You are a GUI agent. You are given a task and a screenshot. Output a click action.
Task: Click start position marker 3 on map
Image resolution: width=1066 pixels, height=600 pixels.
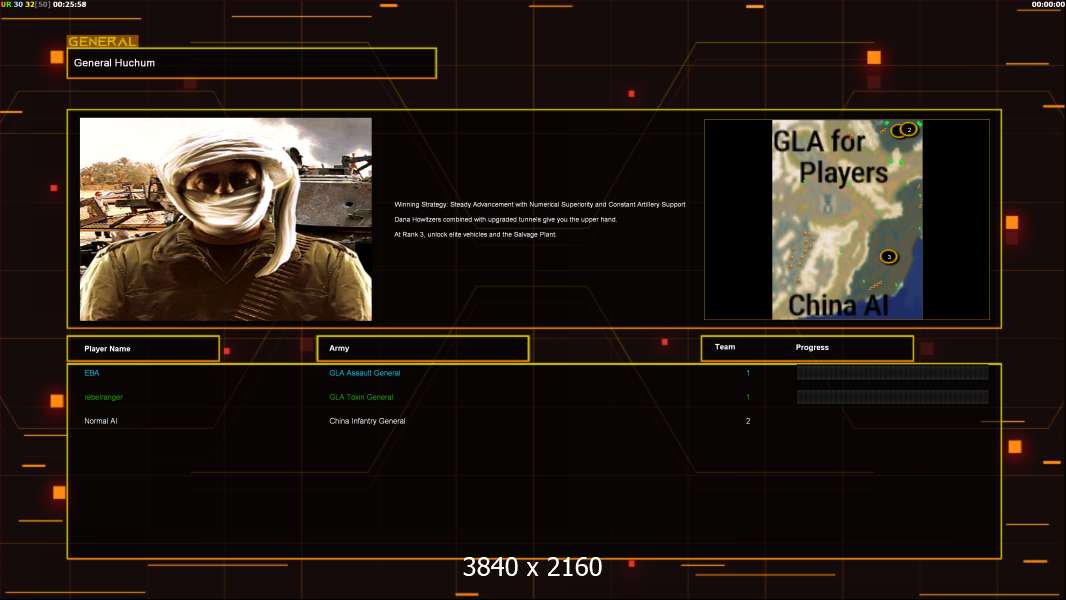[x=889, y=257]
